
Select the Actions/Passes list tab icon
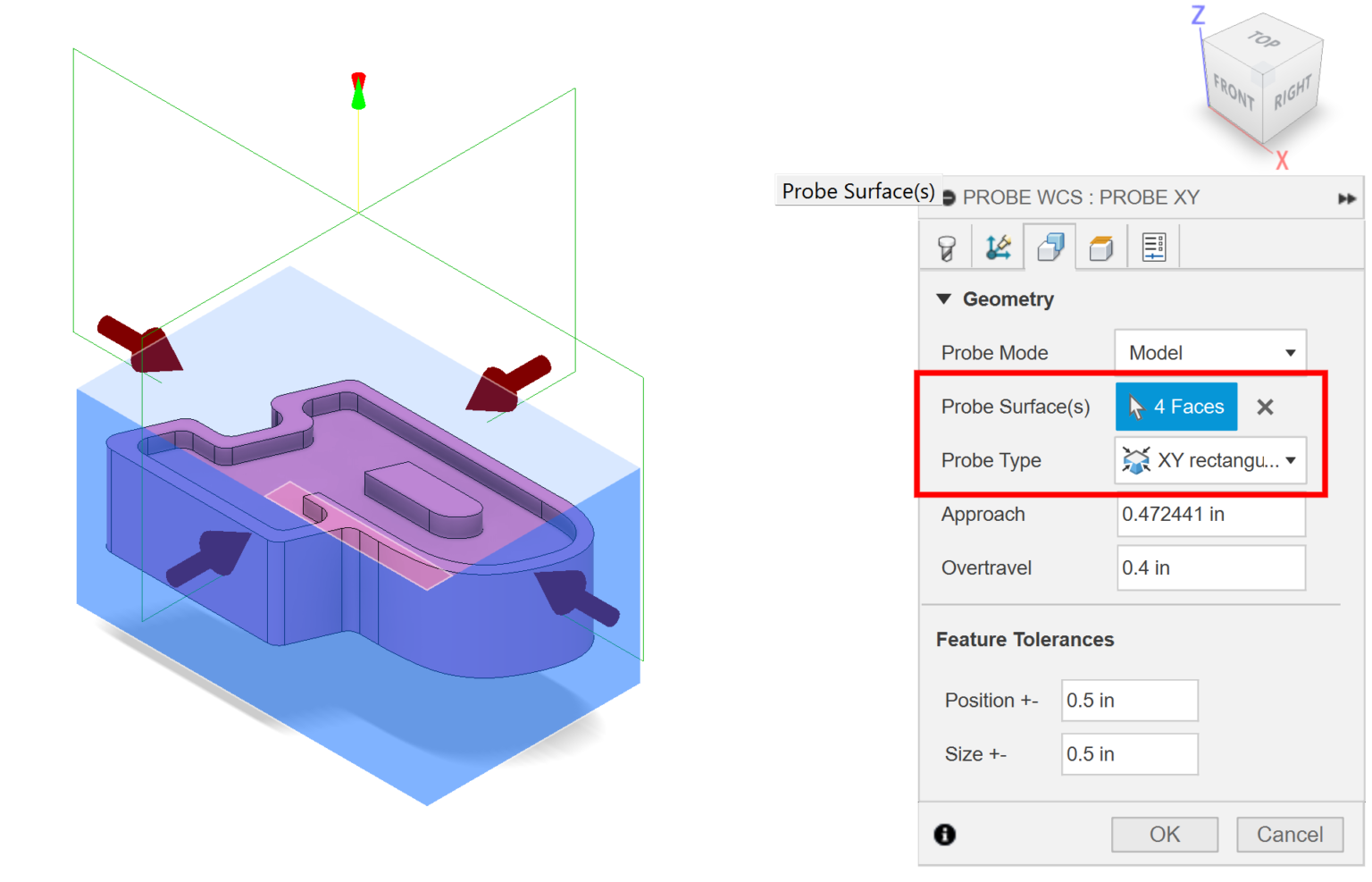click(1153, 246)
